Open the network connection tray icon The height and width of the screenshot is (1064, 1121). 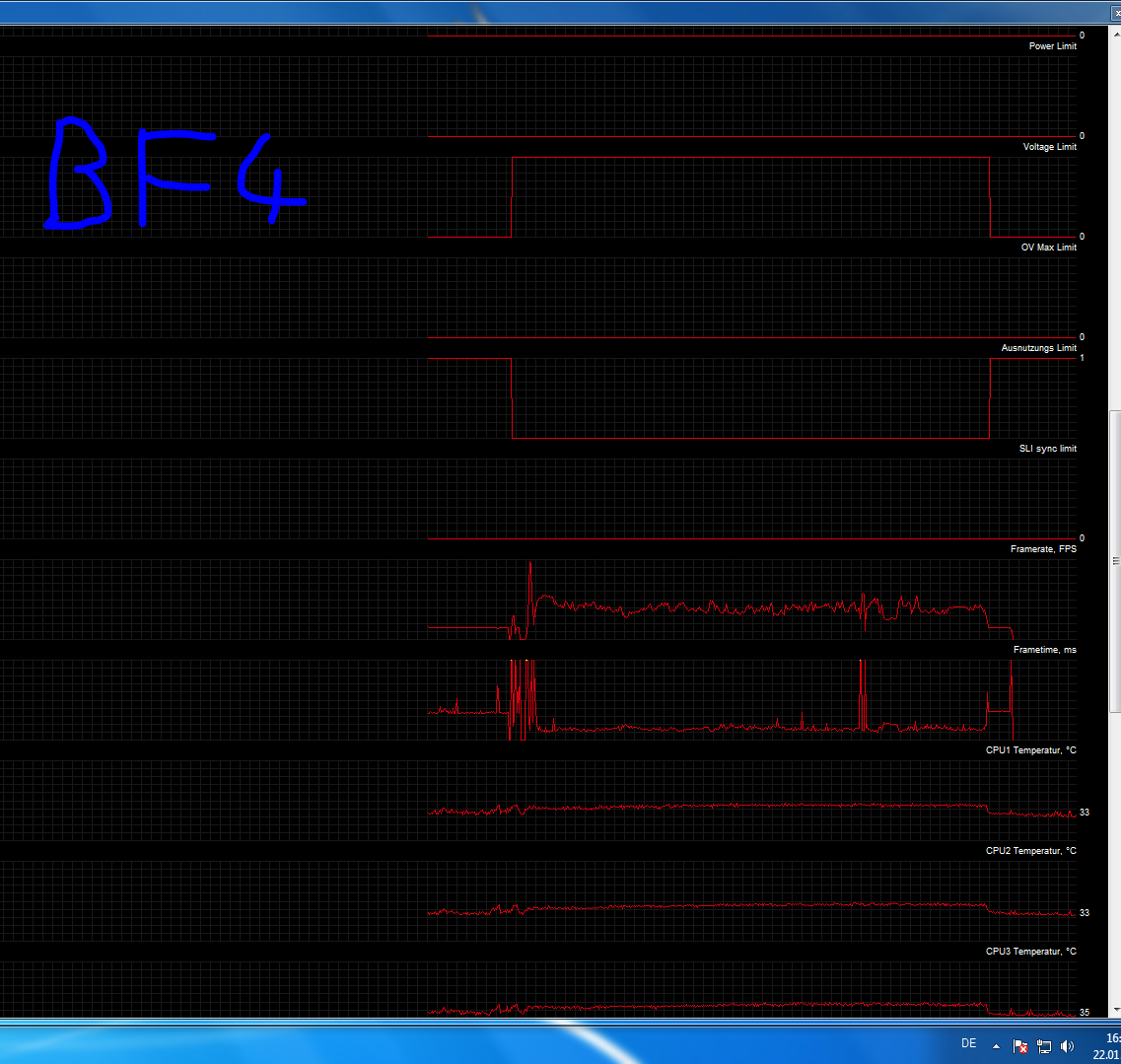[1044, 1047]
